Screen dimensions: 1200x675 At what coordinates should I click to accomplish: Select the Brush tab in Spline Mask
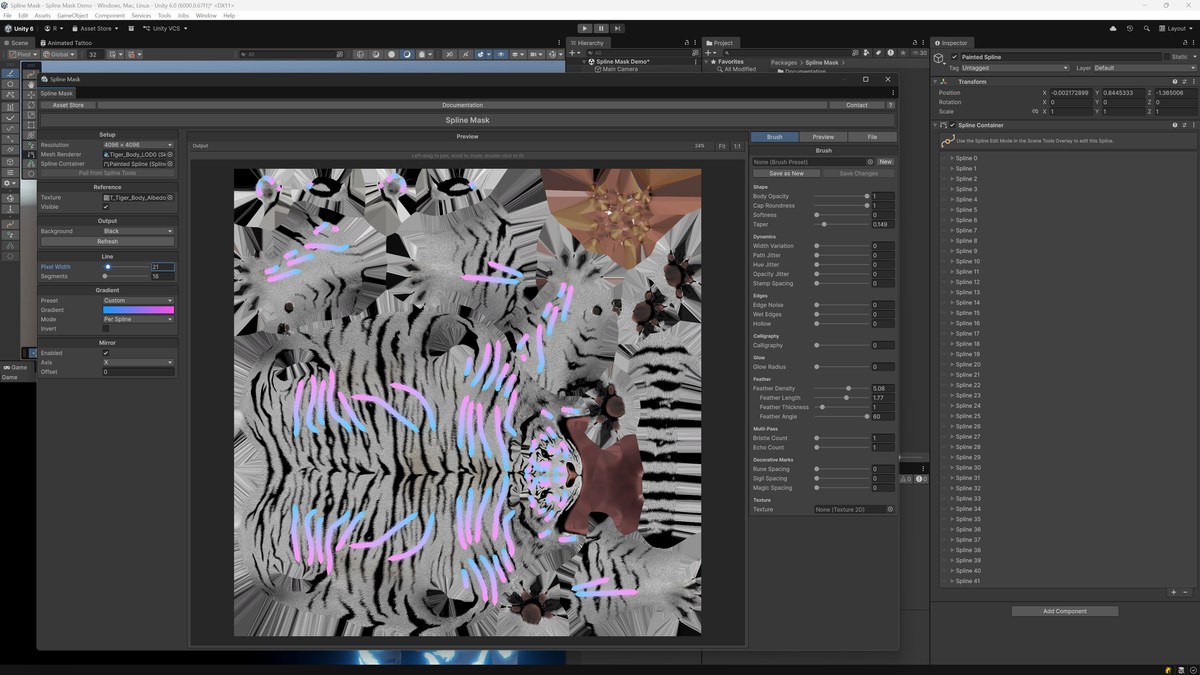pos(774,137)
